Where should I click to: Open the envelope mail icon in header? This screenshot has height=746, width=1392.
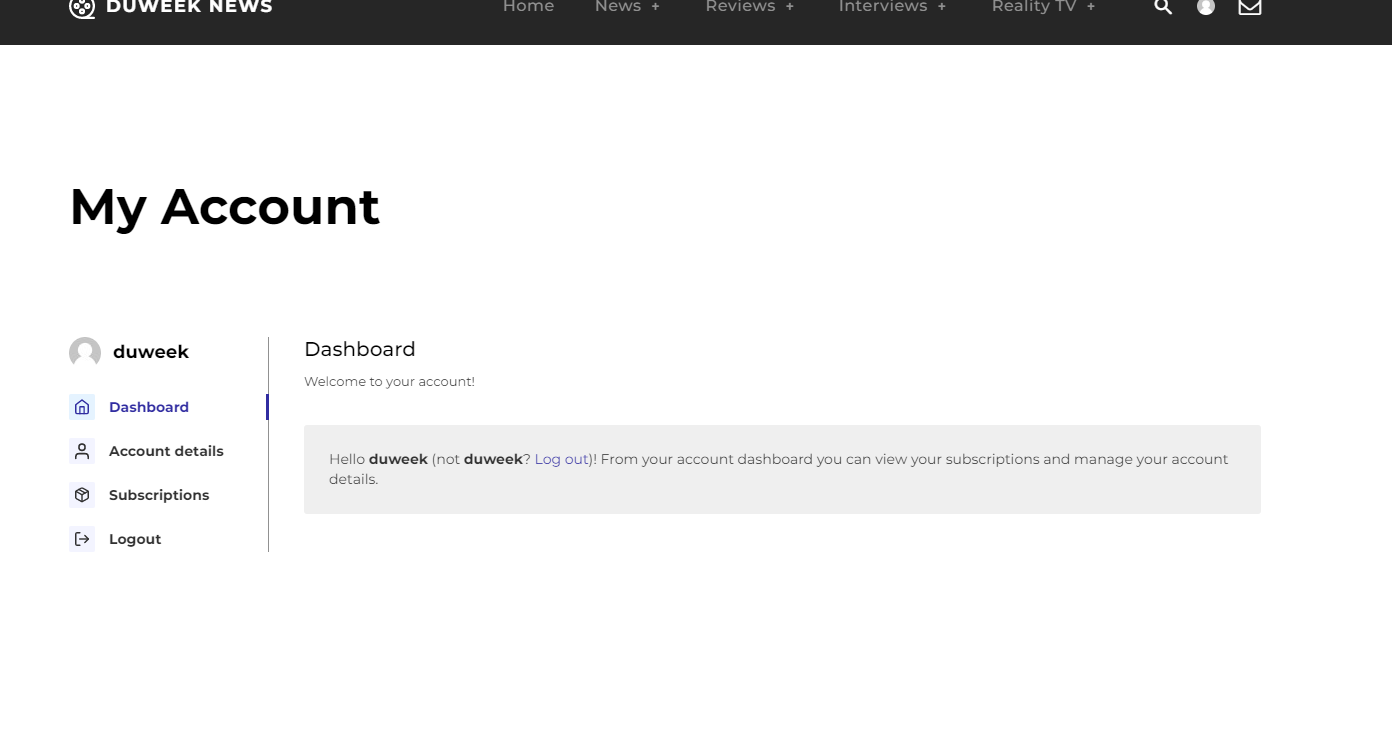click(x=1250, y=7)
